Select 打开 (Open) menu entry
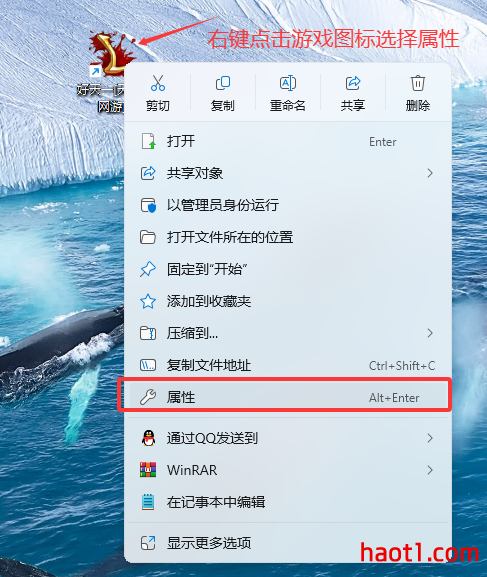The height and width of the screenshot is (577, 487). 288,141
